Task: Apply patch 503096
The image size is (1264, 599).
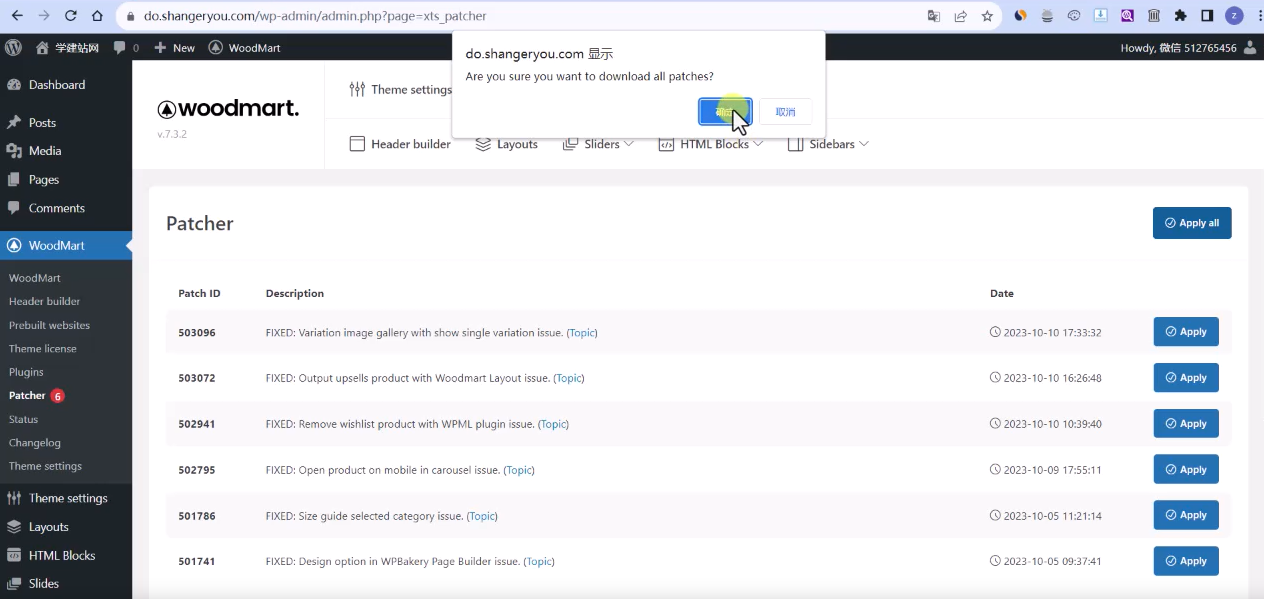Action: (1186, 332)
